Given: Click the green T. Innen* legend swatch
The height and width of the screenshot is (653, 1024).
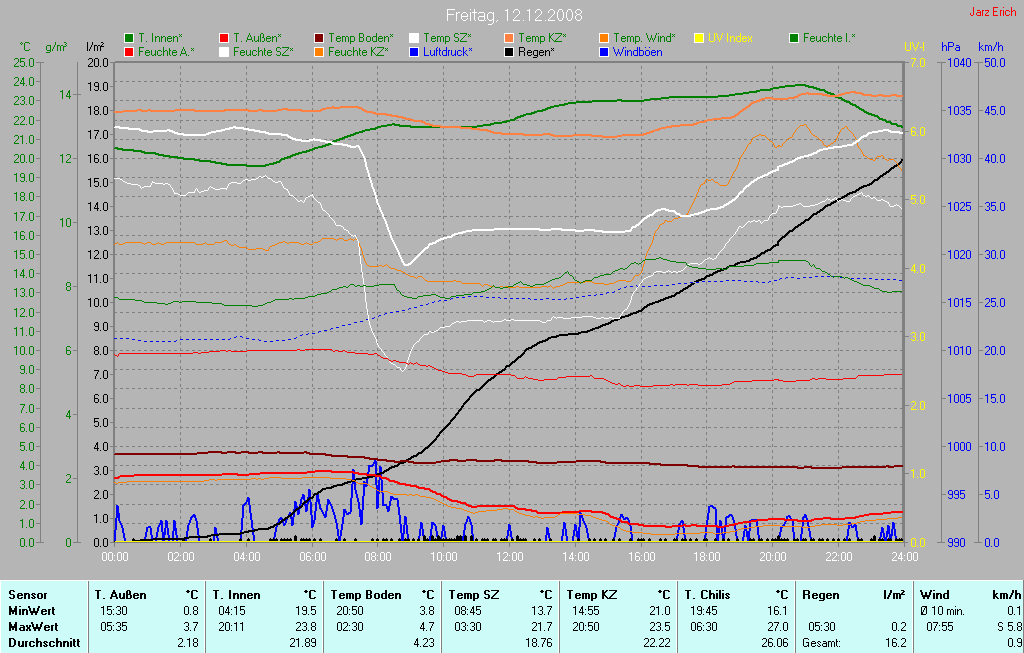Looking at the screenshot, I should coord(129,39).
